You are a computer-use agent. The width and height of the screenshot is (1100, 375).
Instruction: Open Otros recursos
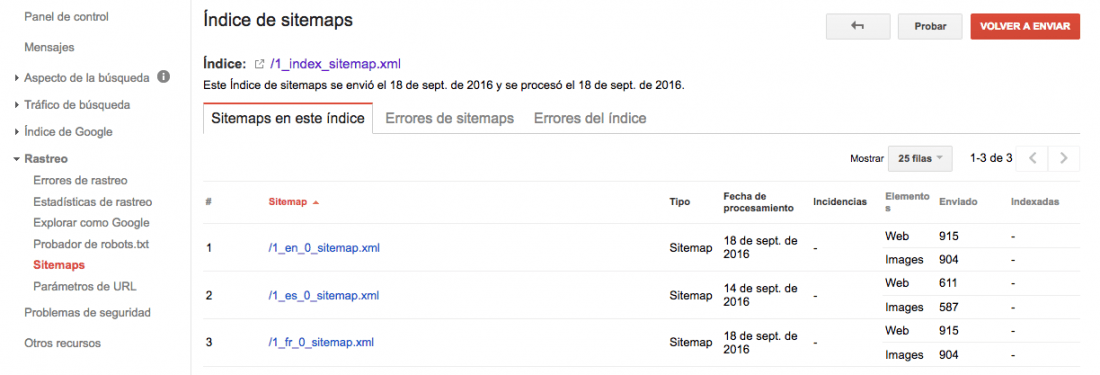click(62, 343)
